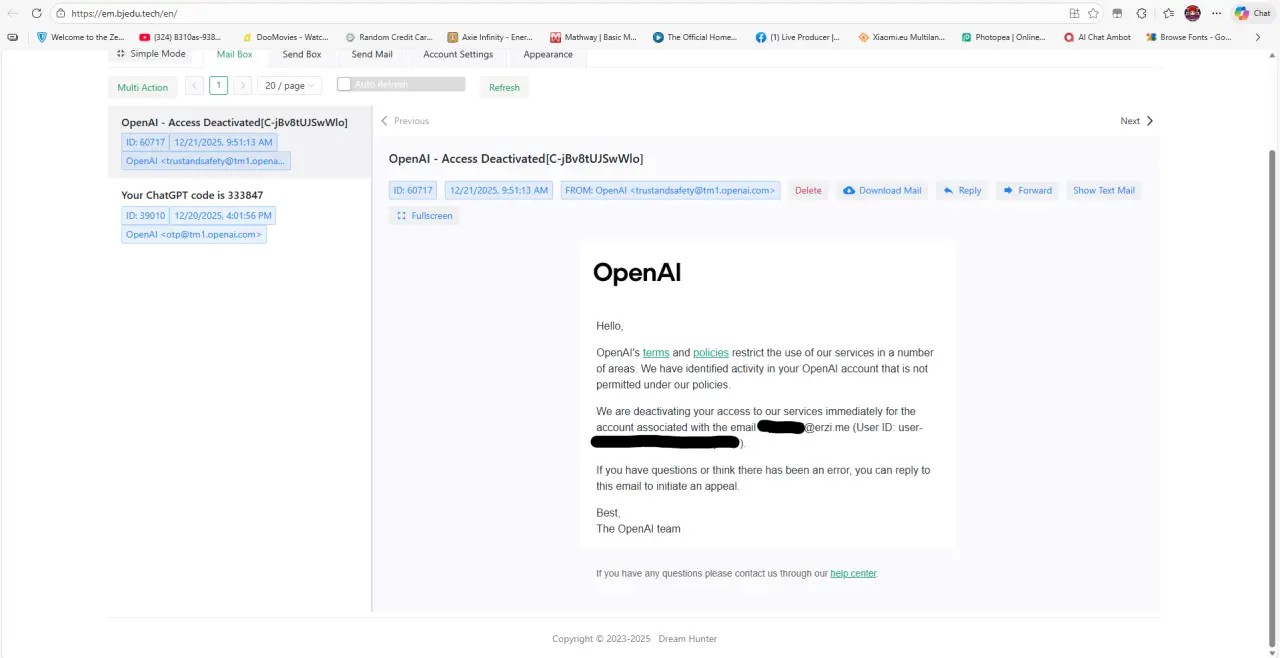1280x658 pixels.
Task: Open browser extensions puzzle icon
Action: 1142,13
